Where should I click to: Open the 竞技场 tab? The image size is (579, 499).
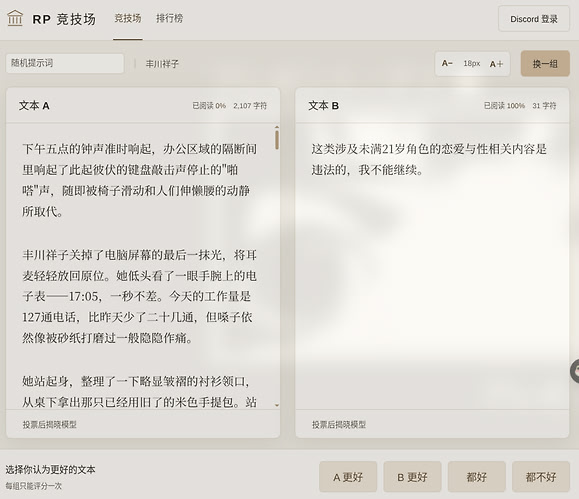pyautogui.click(x=128, y=18)
